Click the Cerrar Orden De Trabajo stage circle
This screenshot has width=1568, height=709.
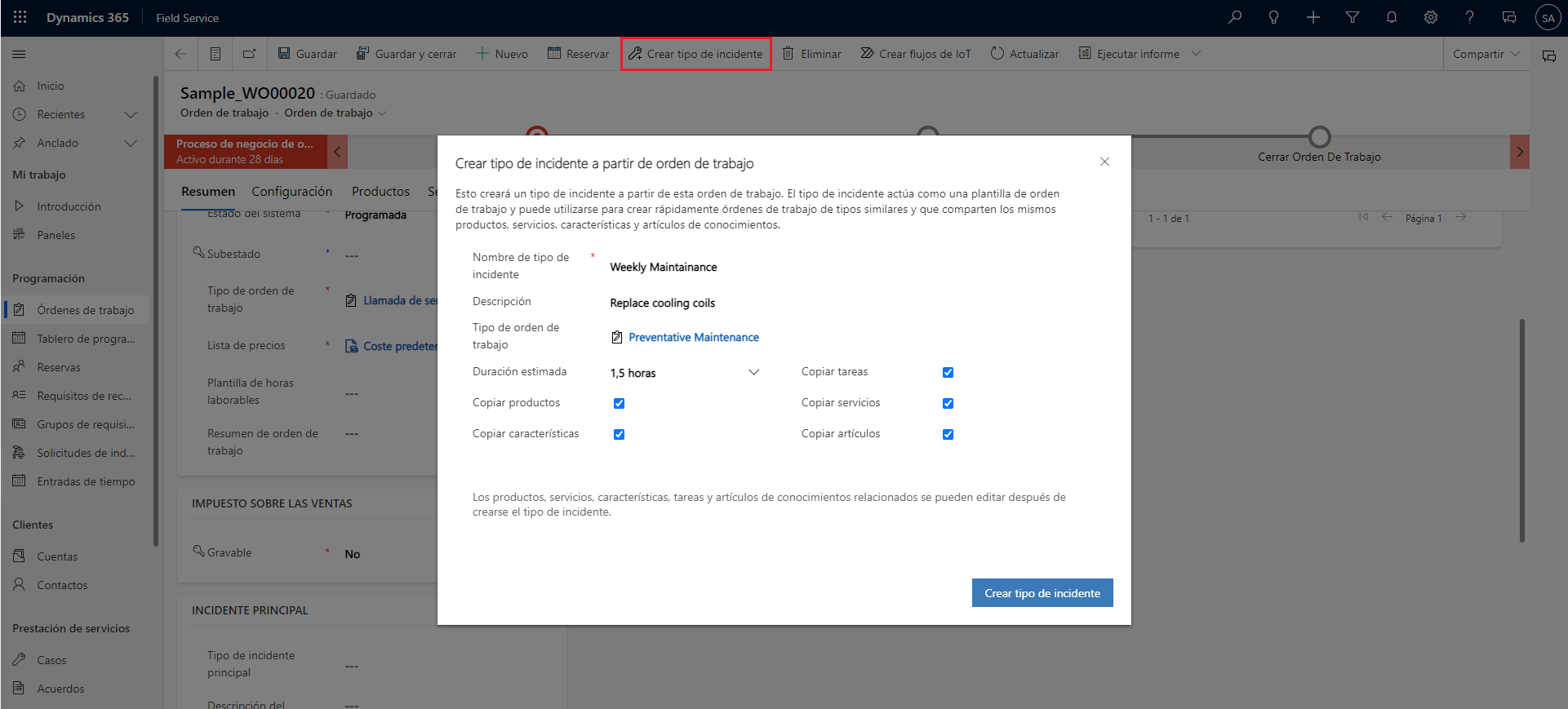(x=1319, y=136)
